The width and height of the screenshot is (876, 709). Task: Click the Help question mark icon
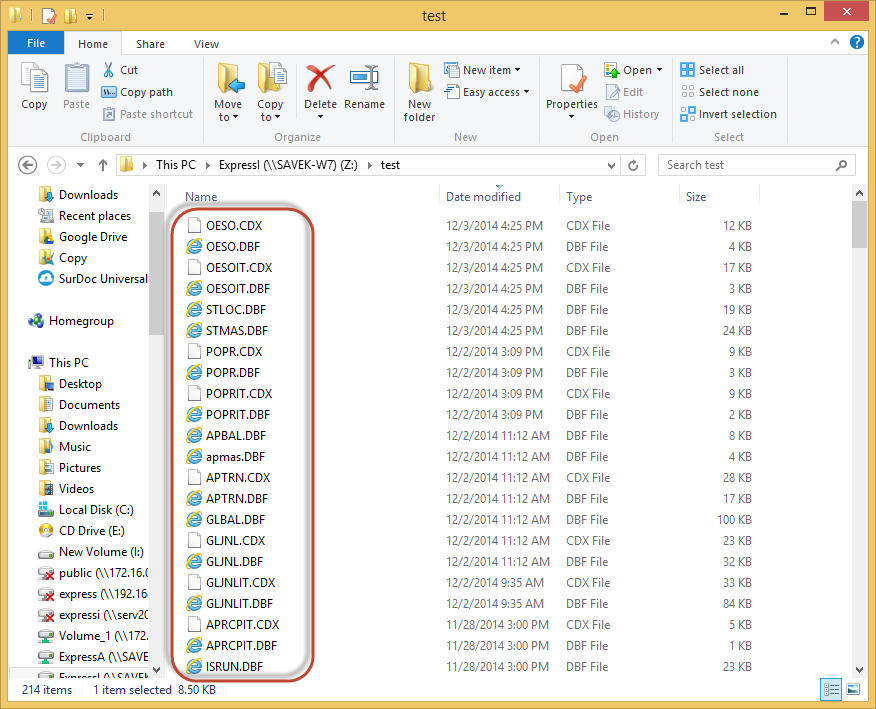857,43
